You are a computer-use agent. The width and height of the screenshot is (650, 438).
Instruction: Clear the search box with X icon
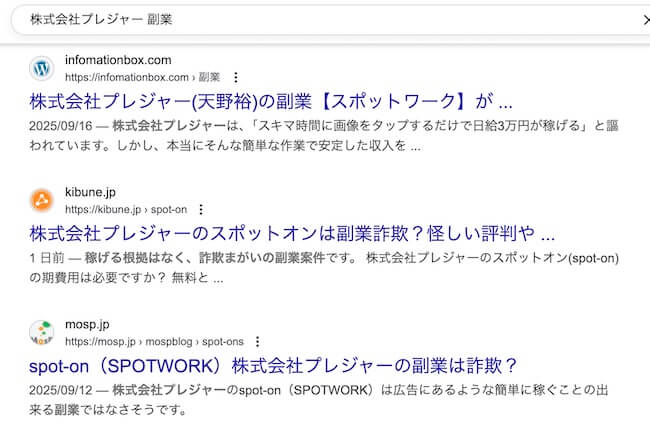(x=646, y=19)
